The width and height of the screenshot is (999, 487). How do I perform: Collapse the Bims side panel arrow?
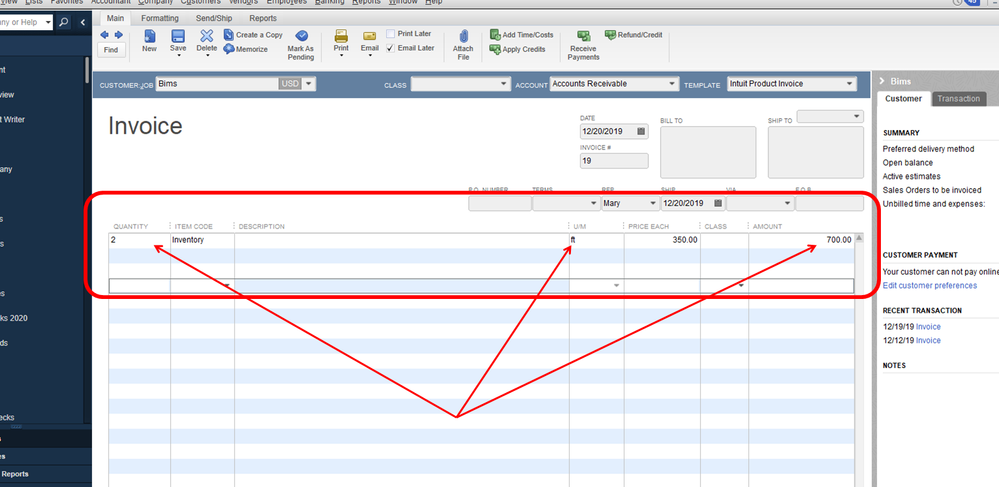tap(882, 81)
